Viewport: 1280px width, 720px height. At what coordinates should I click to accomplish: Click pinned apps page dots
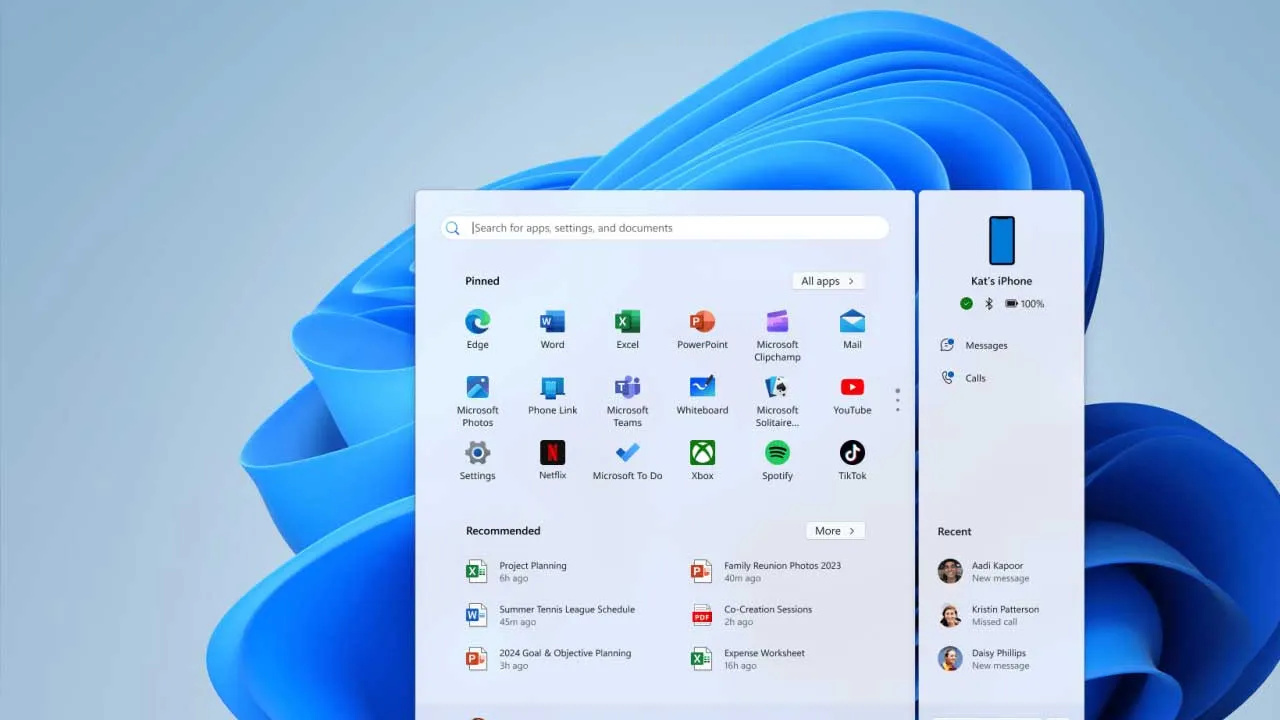coord(897,400)
